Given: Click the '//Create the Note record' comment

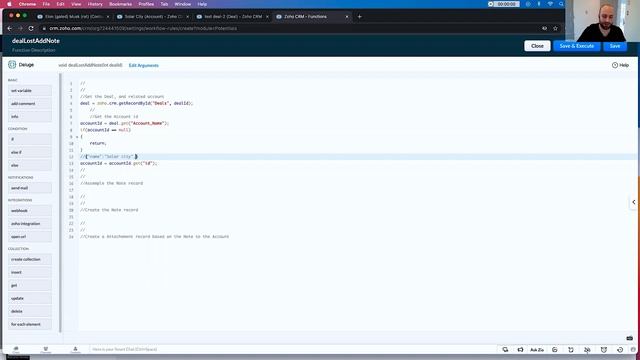Looking at the screenshot, I should tap(109, 210).
